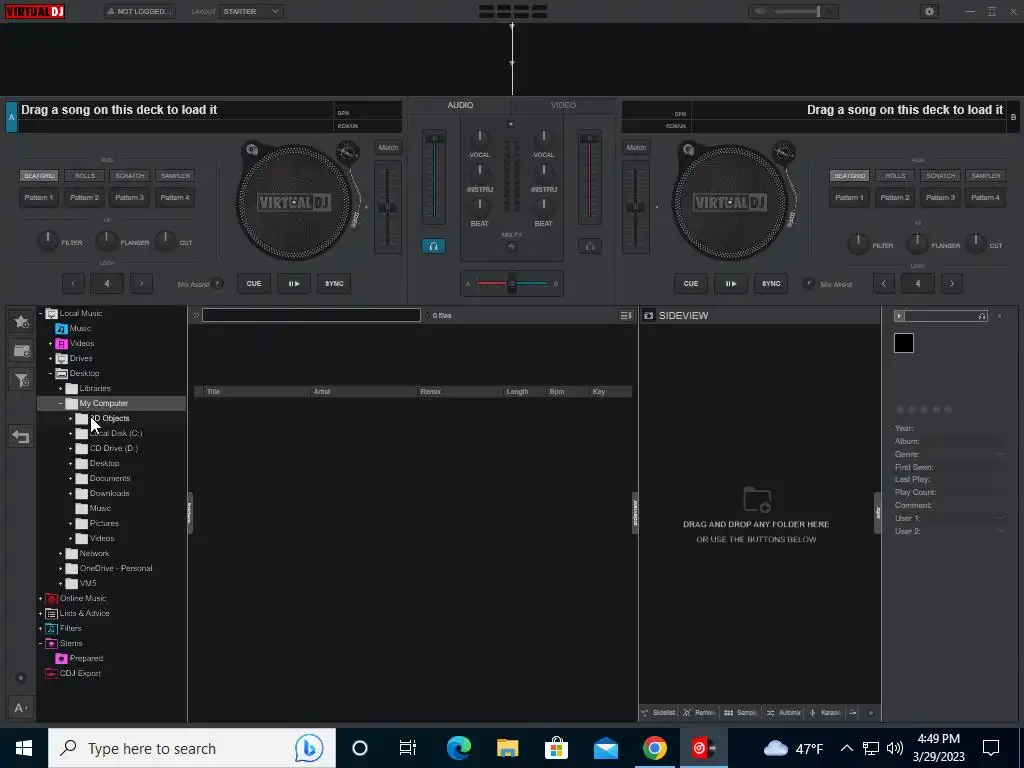
Task: Click the crossfader handle
Action: click(512, 283)
